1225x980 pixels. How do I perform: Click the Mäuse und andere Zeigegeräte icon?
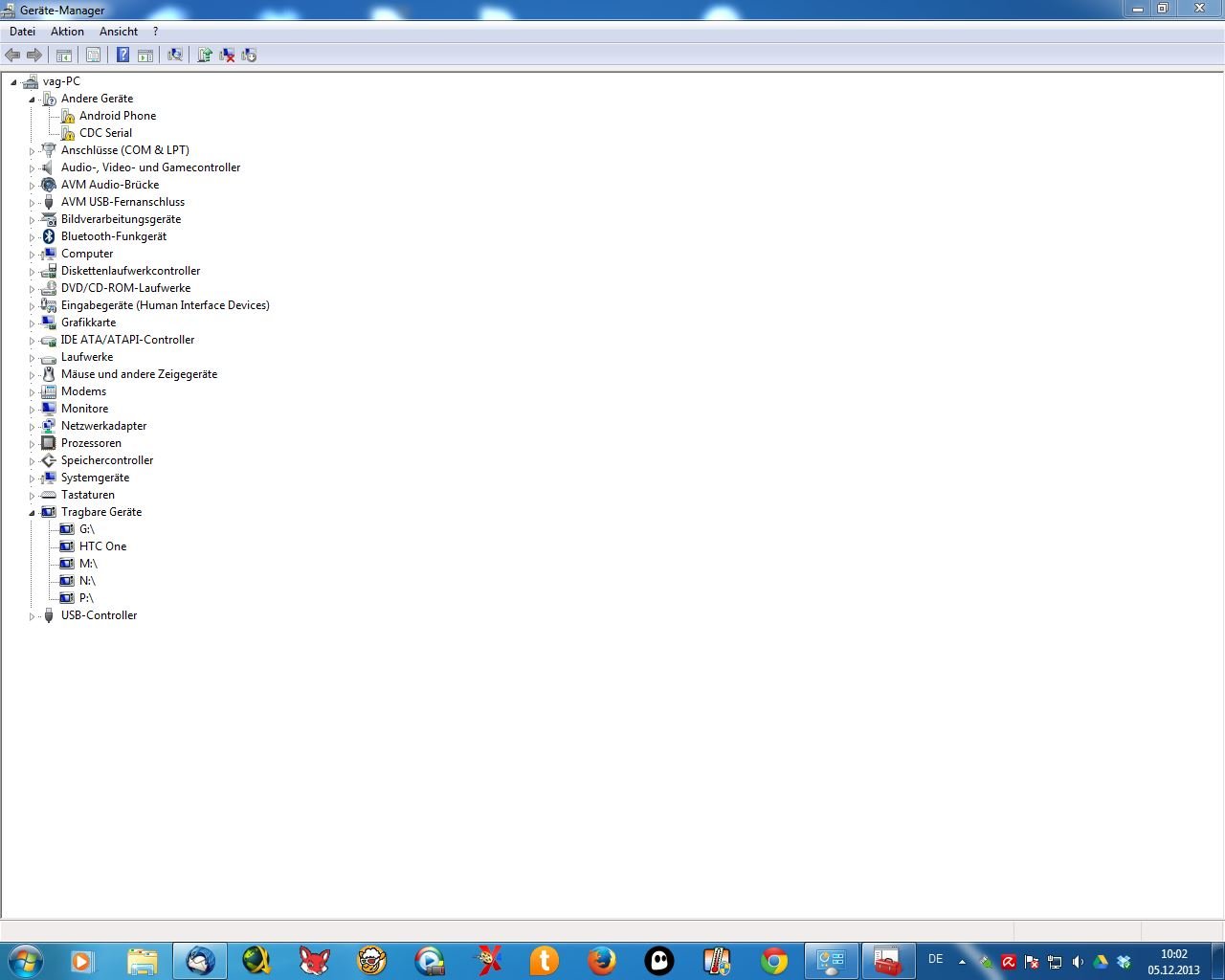(49, 374)
